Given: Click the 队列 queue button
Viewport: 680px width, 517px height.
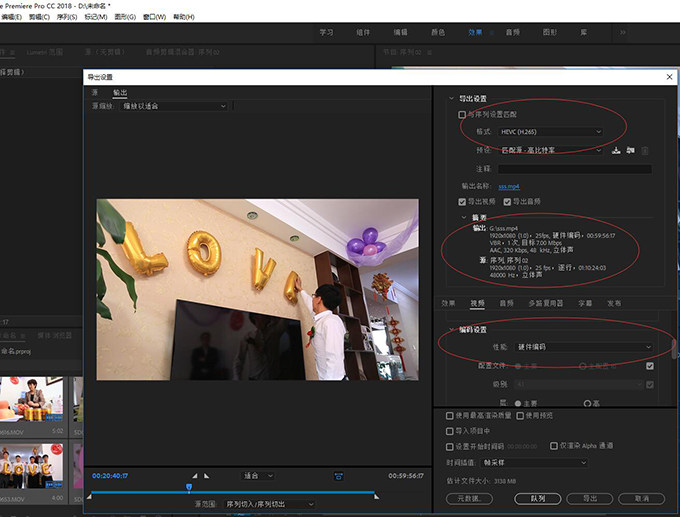Looking at the screenshot, I should tap(538, 499).
